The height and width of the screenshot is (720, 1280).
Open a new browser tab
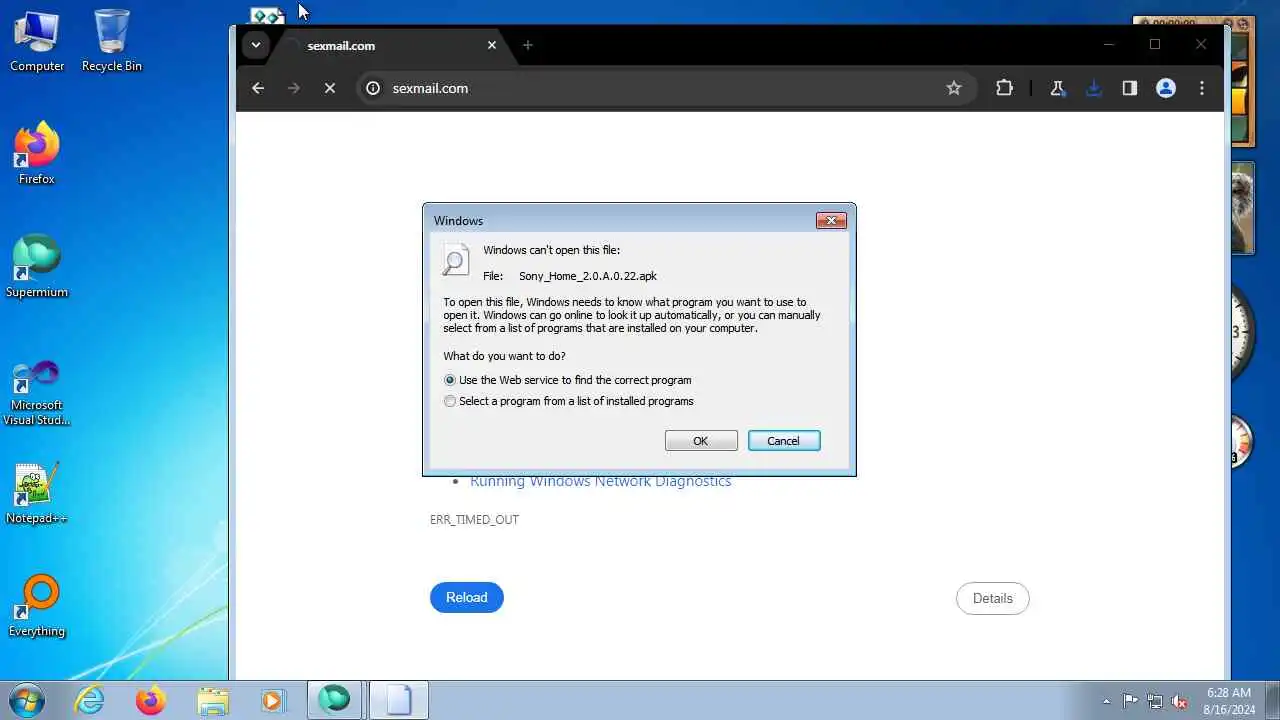coord(528,45)
